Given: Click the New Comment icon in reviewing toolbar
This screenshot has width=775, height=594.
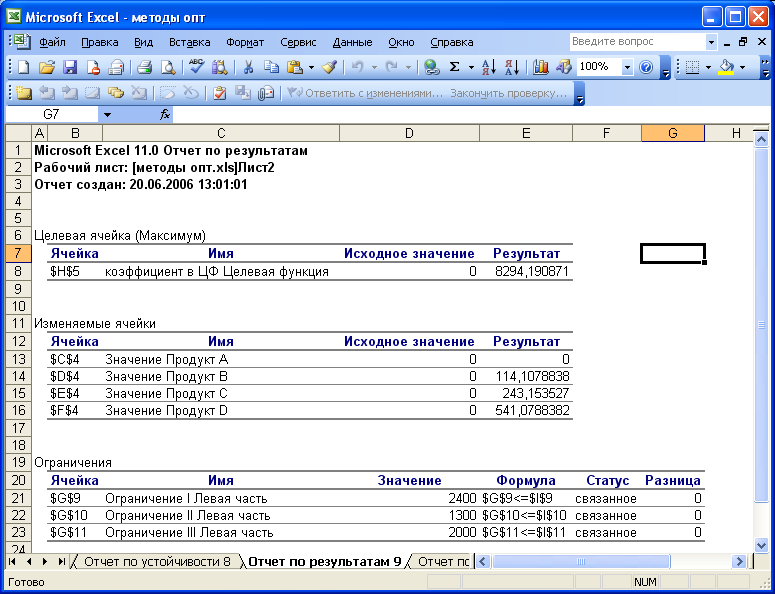Looking at the screenshot, I should tap(23, 92).
